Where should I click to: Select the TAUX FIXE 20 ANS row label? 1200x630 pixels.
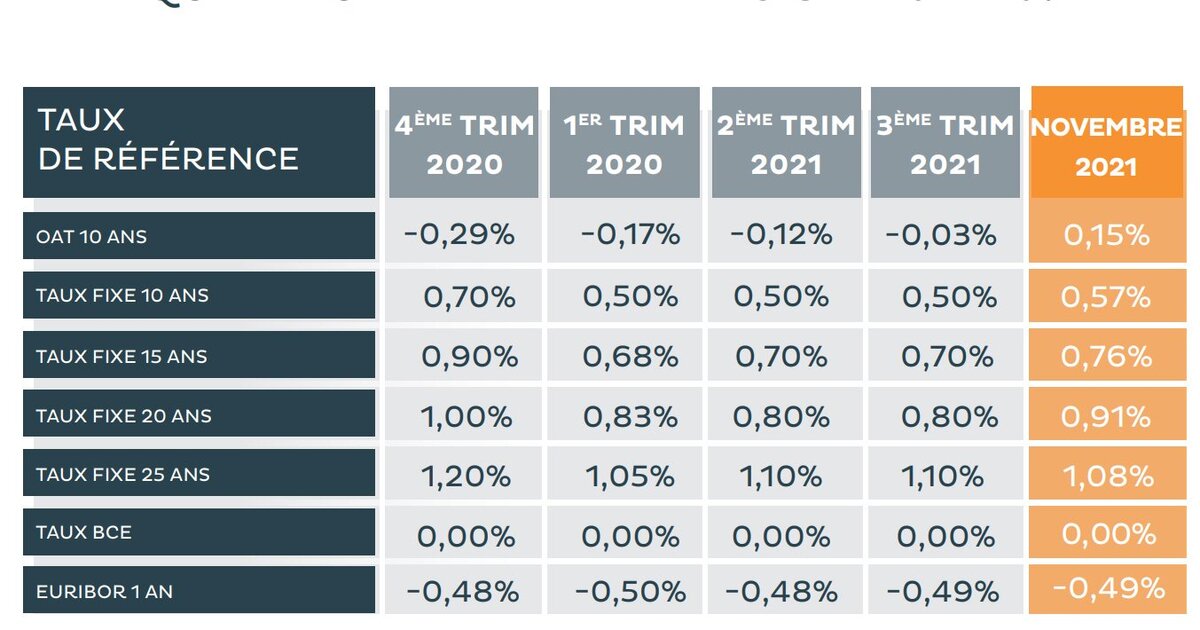tap(199, 415)
